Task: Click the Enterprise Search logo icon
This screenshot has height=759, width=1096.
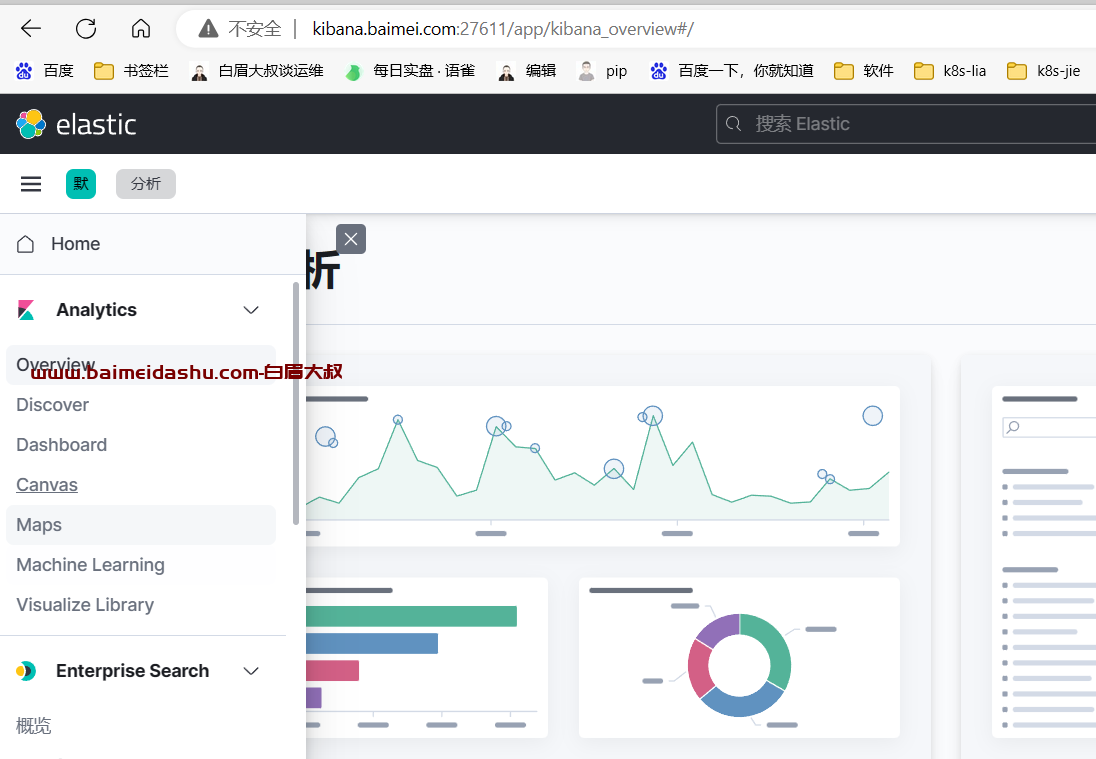Action: pos(26,671)
